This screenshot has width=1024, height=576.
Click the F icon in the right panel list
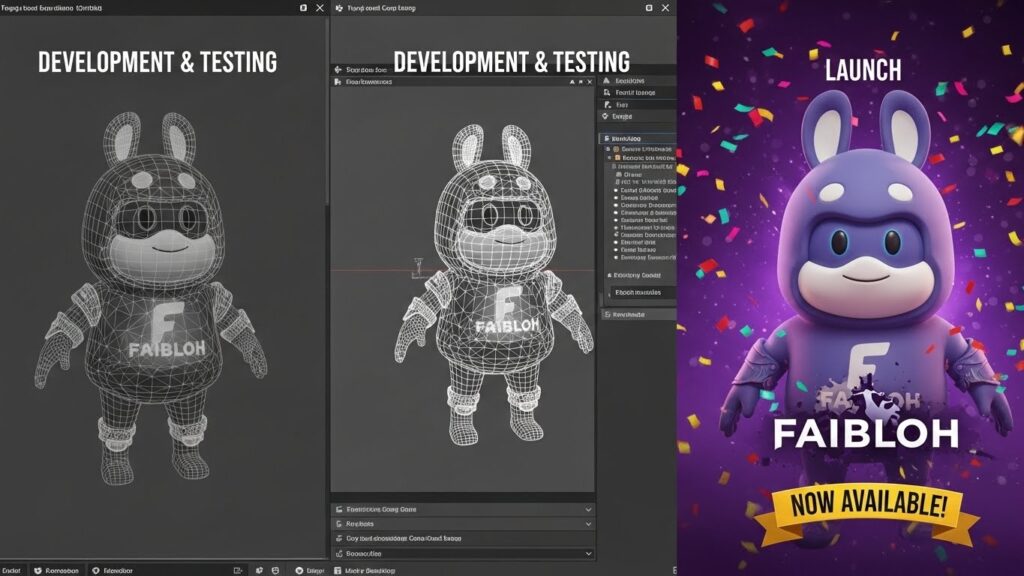tap(607, 104)
